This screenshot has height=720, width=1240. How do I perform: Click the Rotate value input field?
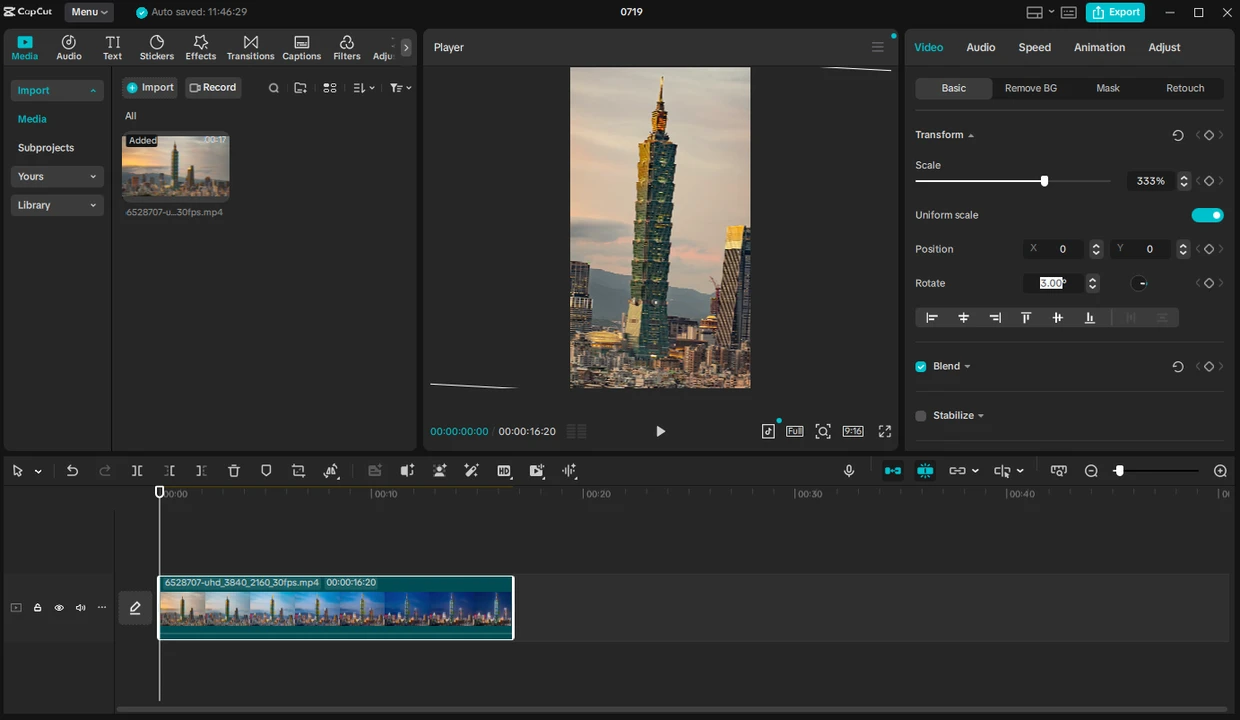point(1053,284)
